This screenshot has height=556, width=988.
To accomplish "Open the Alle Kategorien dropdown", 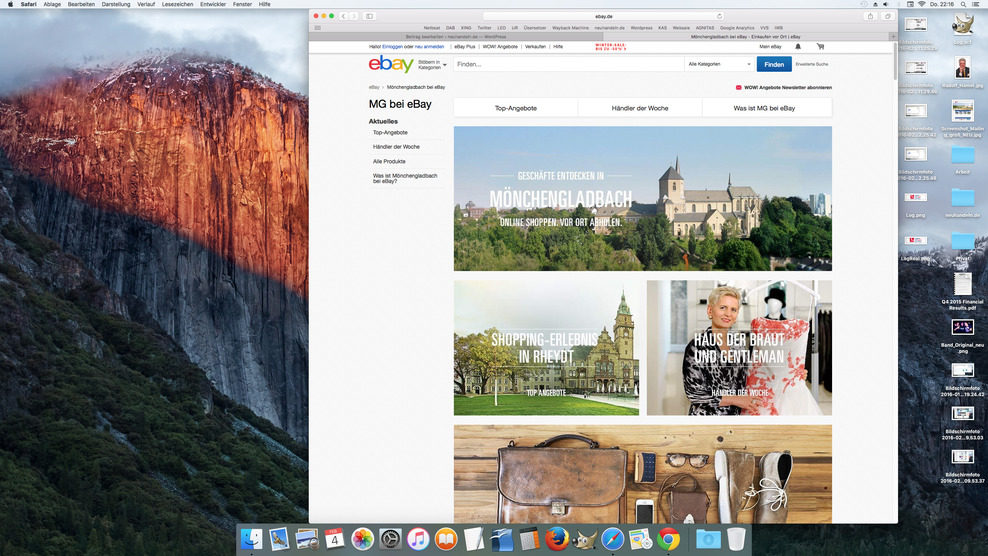I will point(720,64).
